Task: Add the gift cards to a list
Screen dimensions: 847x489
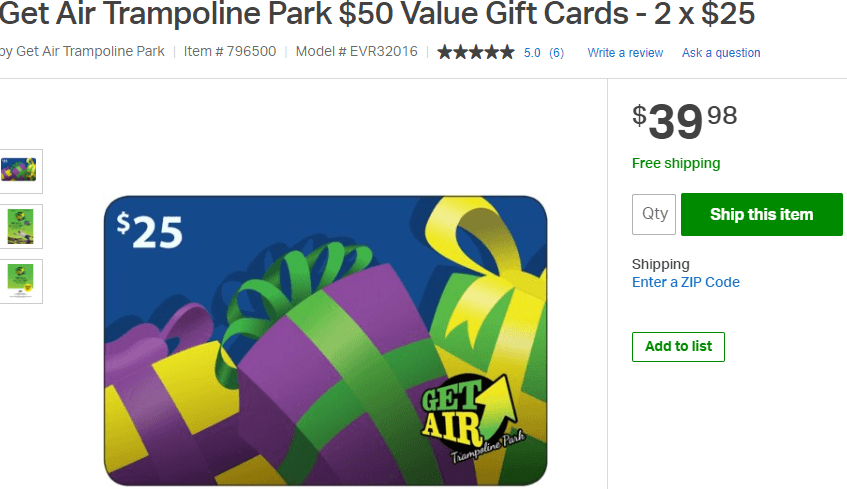Action: 678,346
